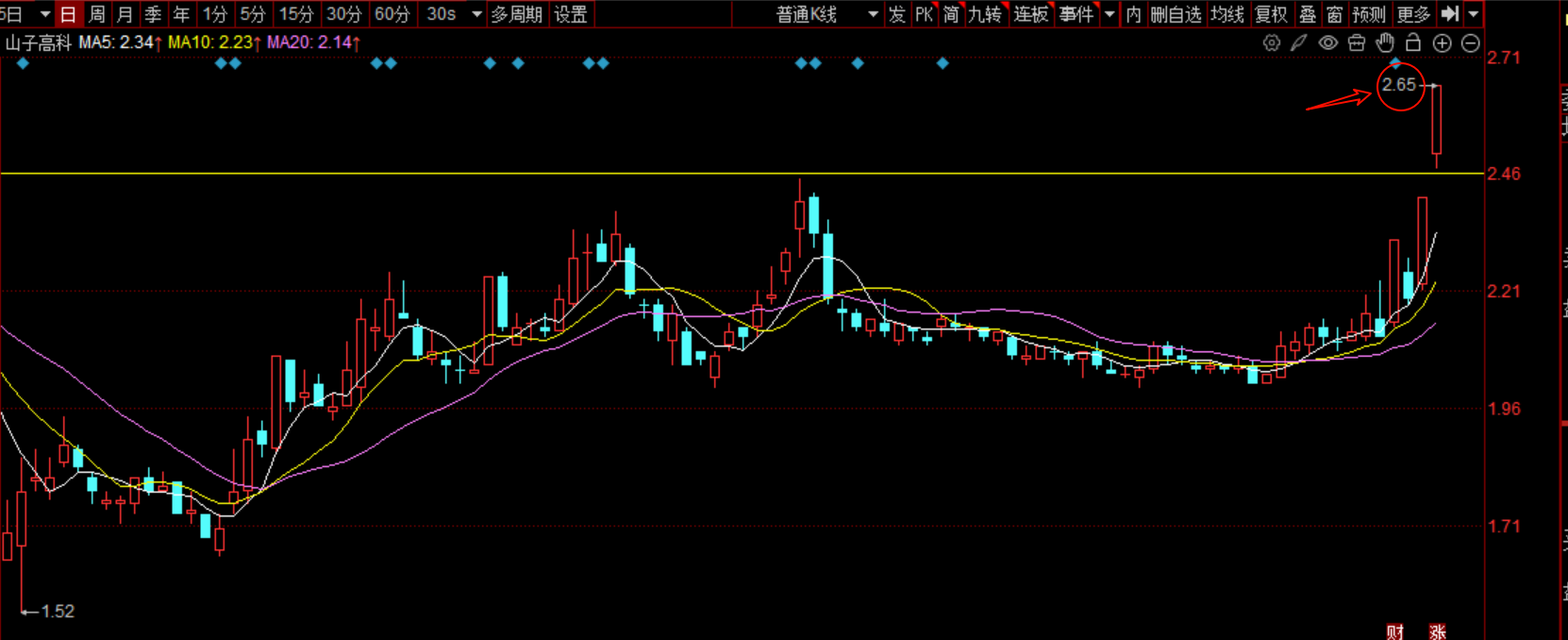Click the 发 toolbar button
This screenshot has width=1568, height=640.
tap(896, 14)
